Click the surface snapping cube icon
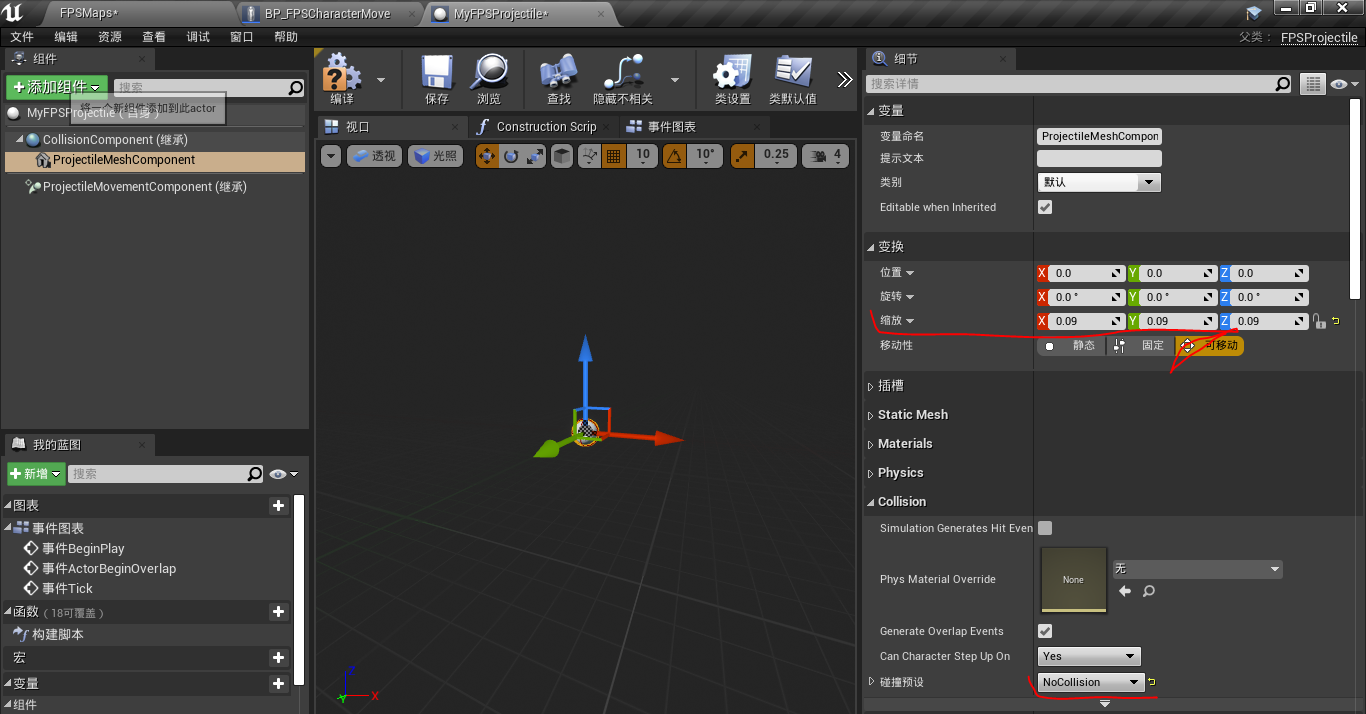Viewport: 1366px width, 714px height. coord(562,155)
